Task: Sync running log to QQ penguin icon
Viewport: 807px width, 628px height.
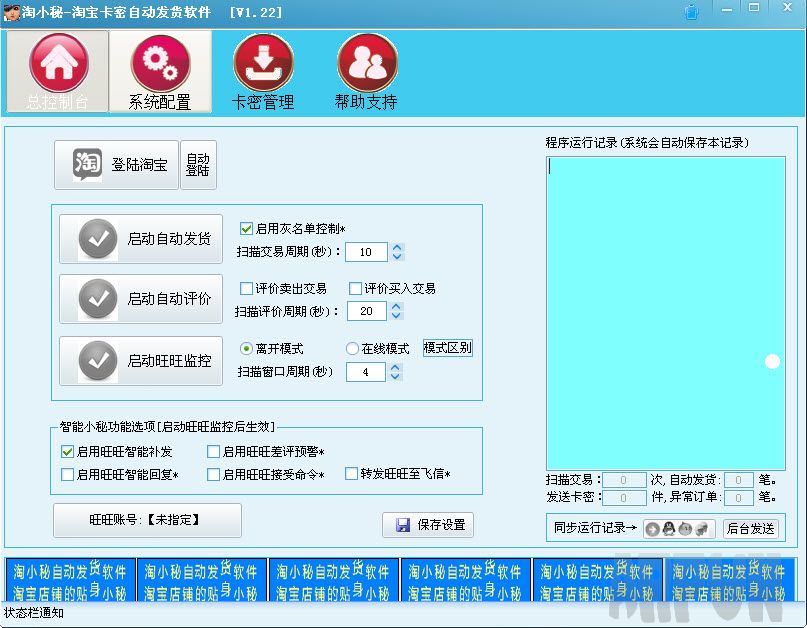Action: 667,529
